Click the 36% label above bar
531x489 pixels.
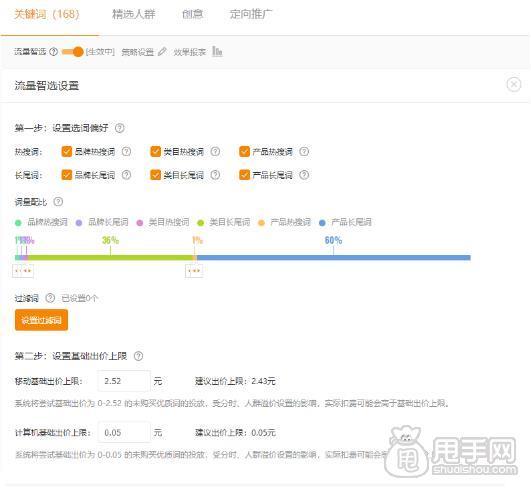(110, 240)
